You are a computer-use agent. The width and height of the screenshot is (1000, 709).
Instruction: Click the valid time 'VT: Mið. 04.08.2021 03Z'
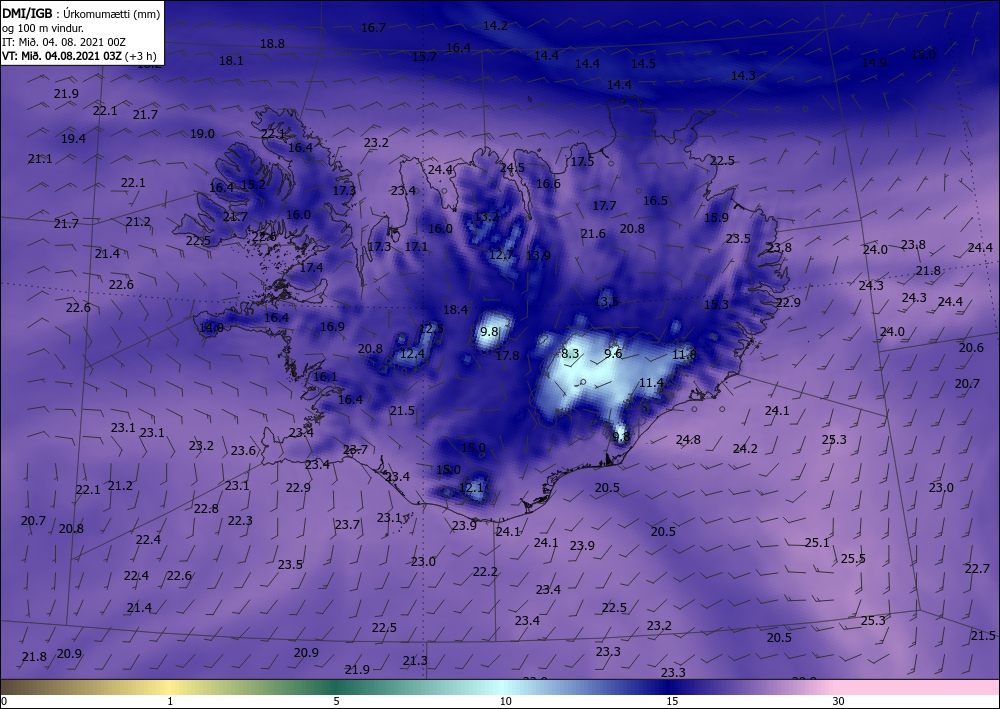61,55
